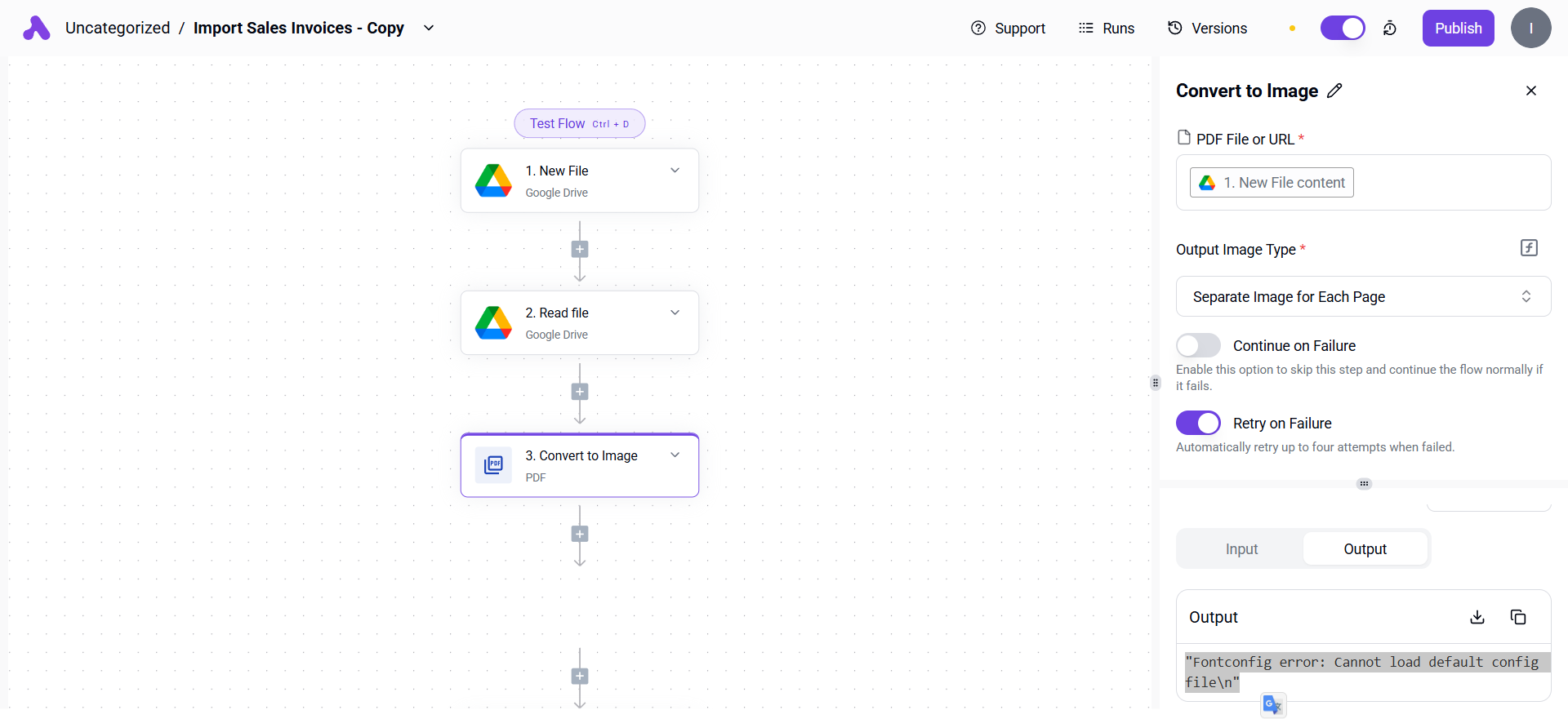Toggle the flow enabled switch
This screenshot has height=719, width=1568.
click(1343, 28)
